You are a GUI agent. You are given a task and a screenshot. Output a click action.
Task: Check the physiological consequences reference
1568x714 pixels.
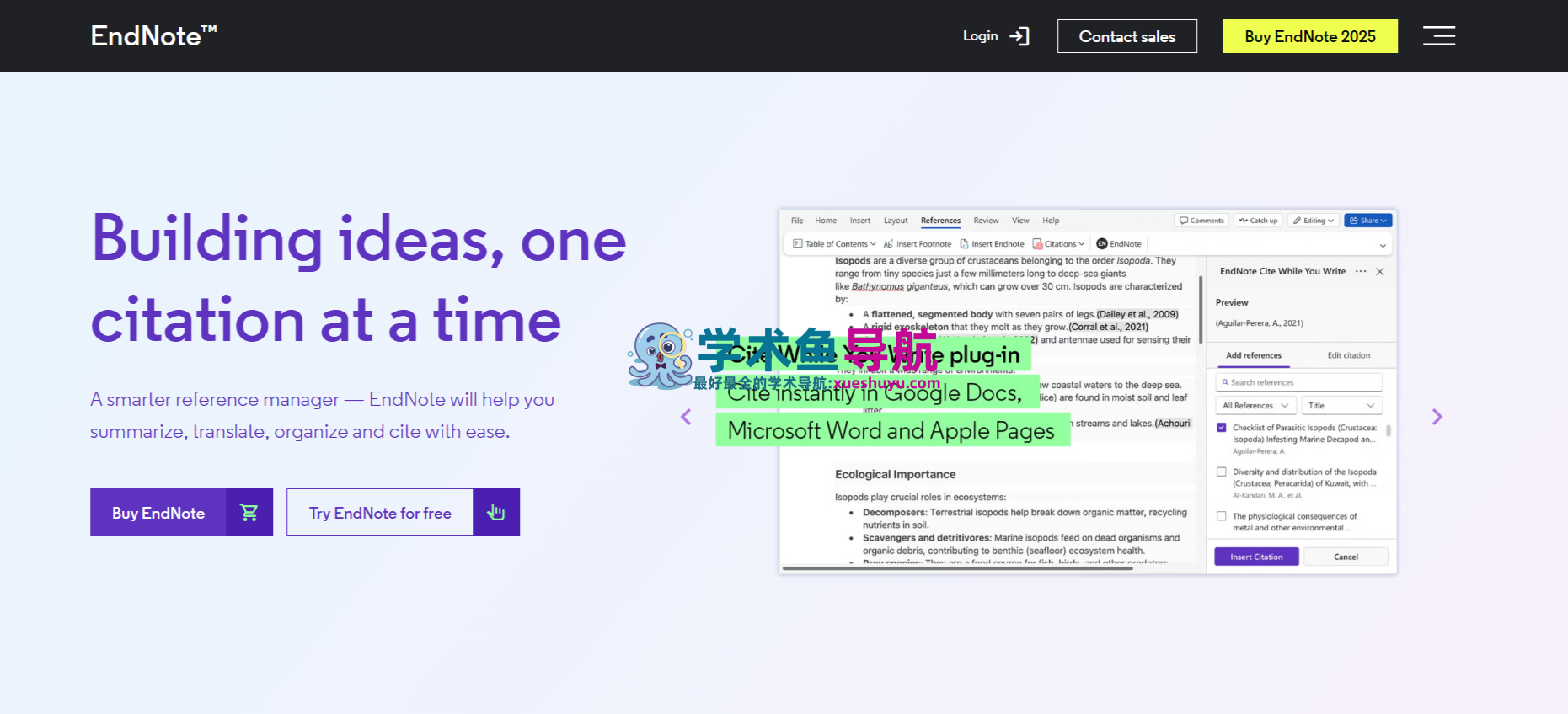click(1222, 516)
